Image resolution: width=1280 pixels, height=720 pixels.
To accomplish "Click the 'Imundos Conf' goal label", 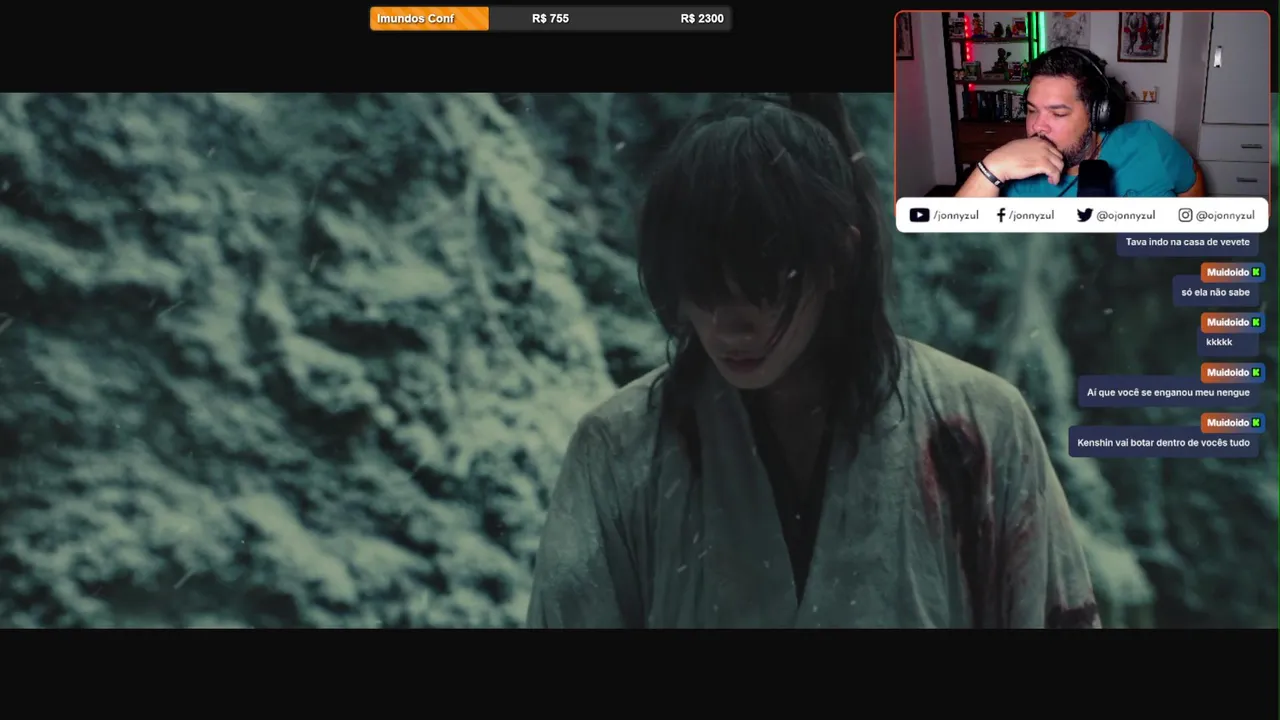I will [x=416, y=19].
